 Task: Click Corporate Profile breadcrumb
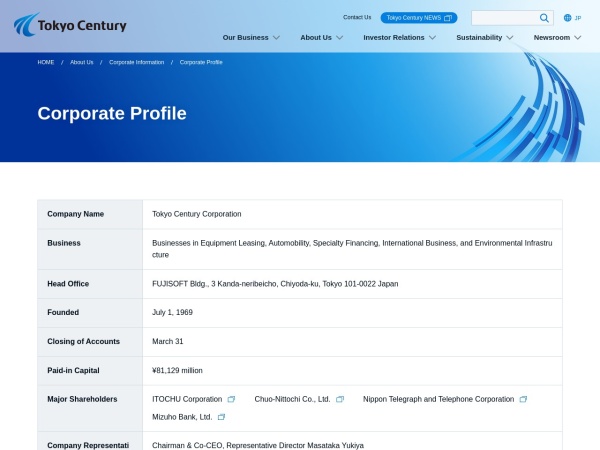coord(201,62)
